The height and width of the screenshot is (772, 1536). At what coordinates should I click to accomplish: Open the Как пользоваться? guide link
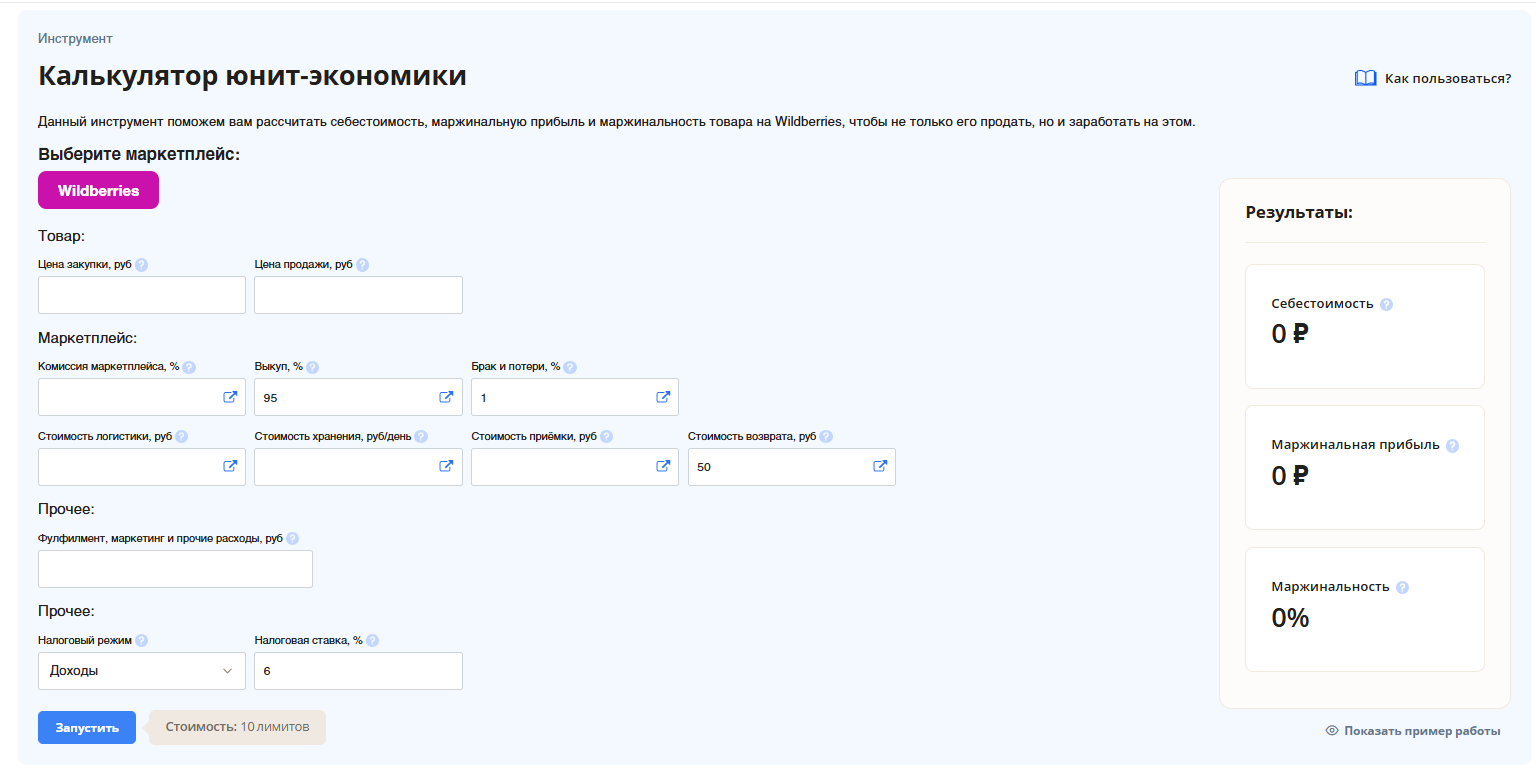point(1432,78)
